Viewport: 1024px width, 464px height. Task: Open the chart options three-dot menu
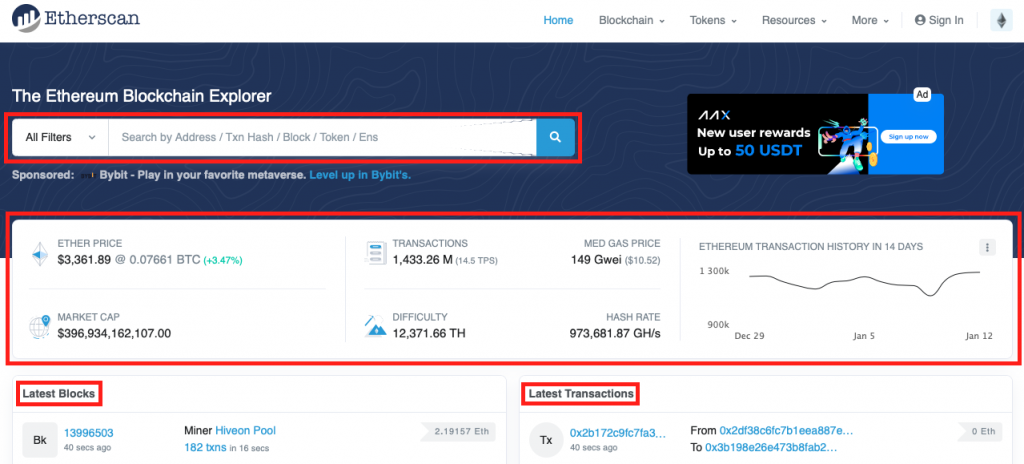coord(987,247)
